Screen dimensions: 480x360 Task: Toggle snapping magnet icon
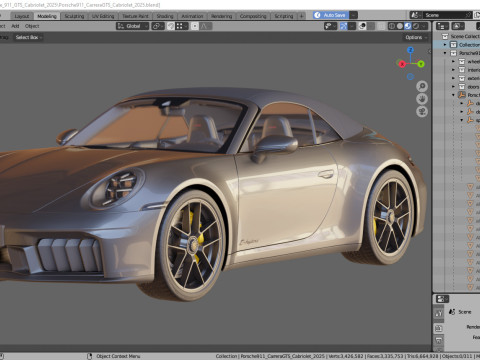click(171, 26)
